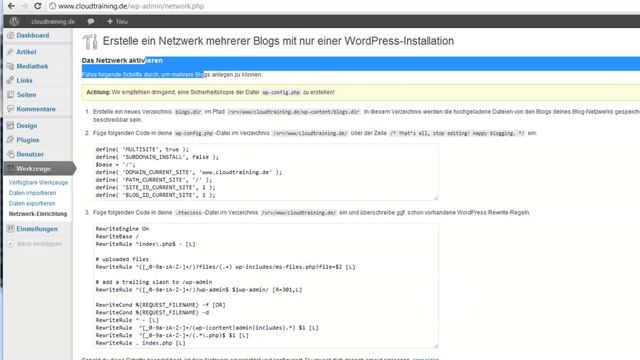Viewport: 640px width, 360px height.
Task: Click the Links chain icon
Action: tap(10, 80)
